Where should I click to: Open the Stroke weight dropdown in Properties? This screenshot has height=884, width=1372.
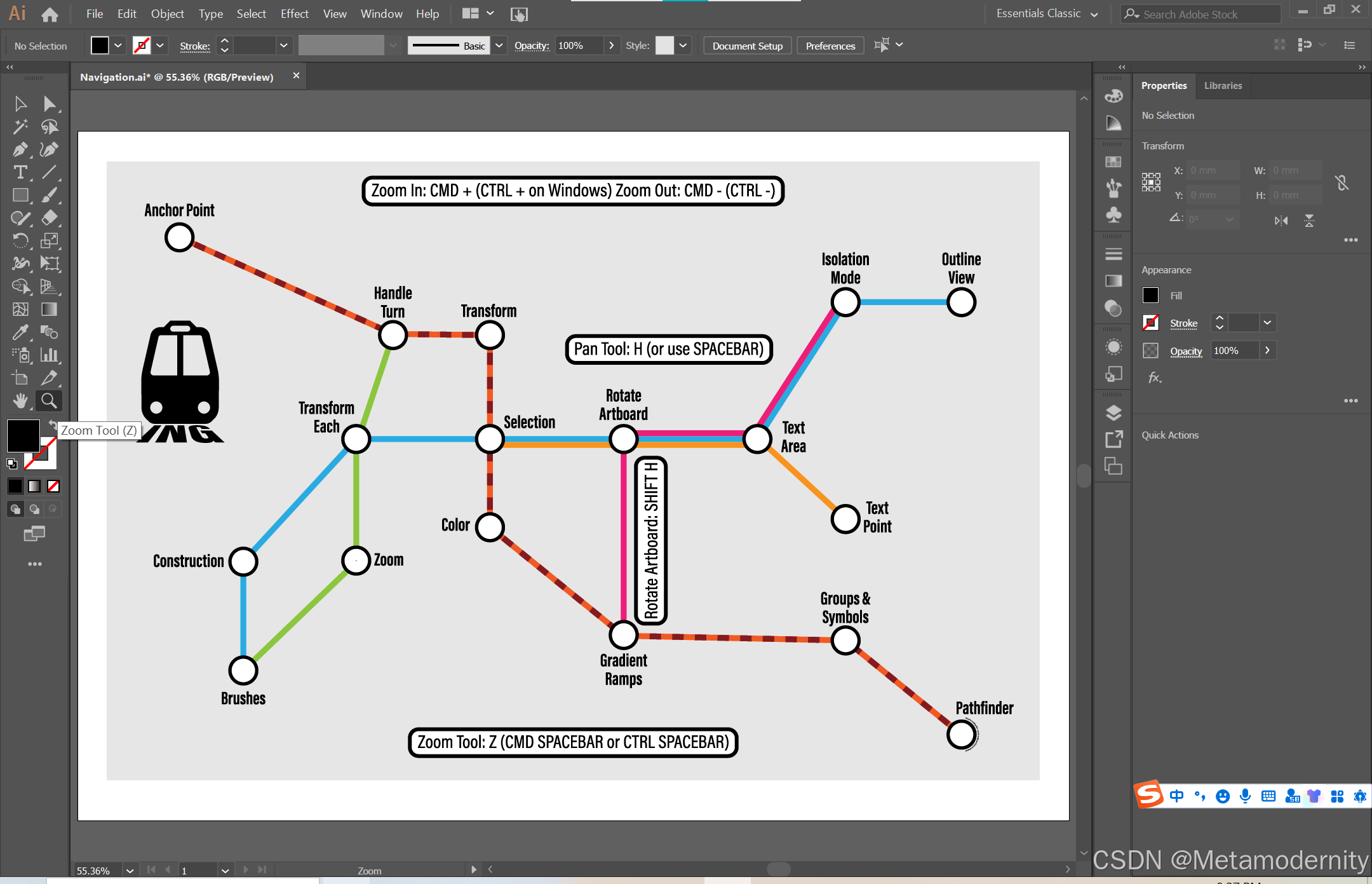pos(1267,323)
